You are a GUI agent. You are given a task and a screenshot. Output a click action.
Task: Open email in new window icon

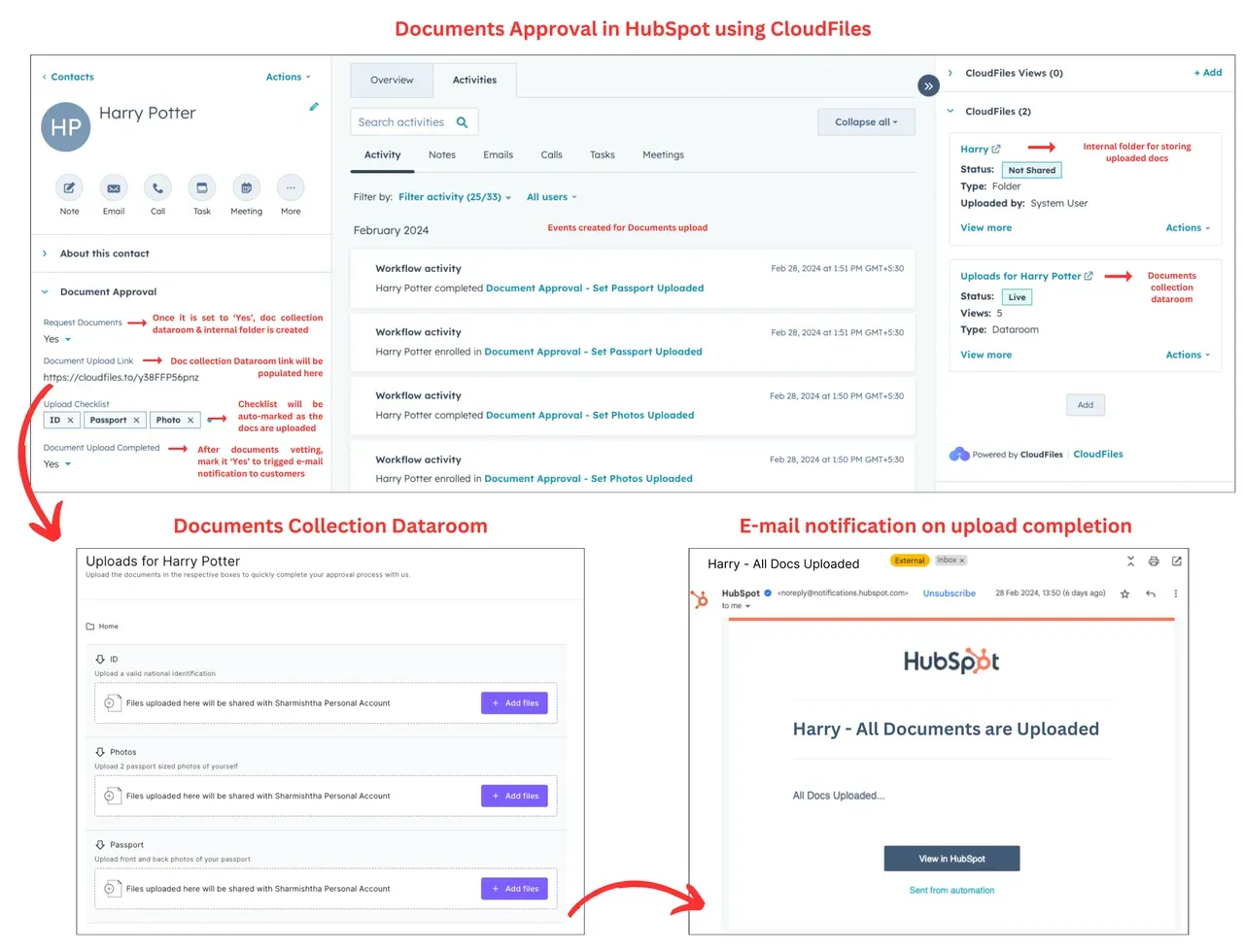(x=1177, y=561)
